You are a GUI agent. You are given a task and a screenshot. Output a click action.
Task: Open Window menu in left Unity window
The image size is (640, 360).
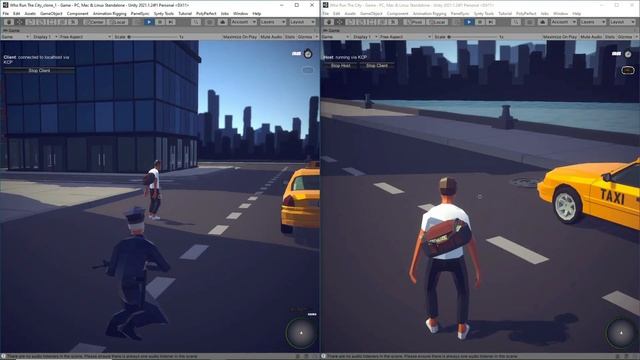(x=240, y=13)
